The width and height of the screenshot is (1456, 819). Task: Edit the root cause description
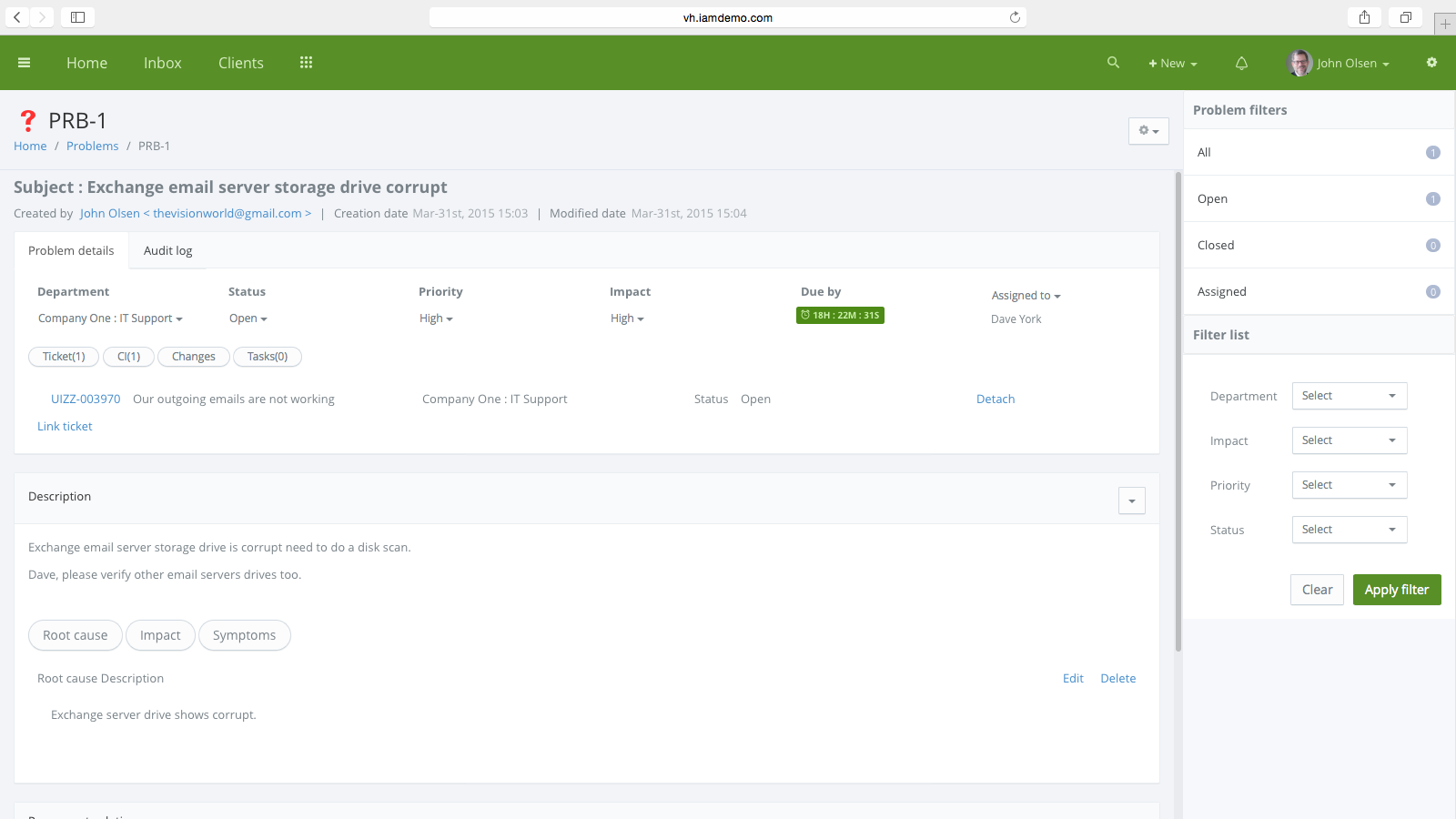(x=1073, y=678)
